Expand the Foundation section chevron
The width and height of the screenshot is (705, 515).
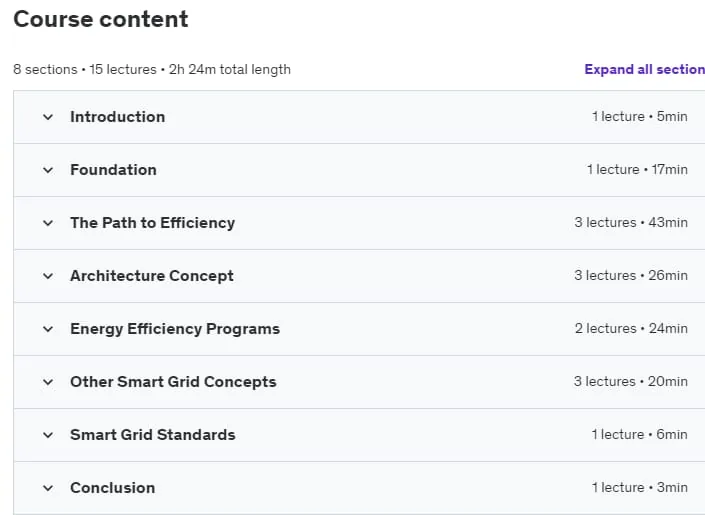[48, 170]
